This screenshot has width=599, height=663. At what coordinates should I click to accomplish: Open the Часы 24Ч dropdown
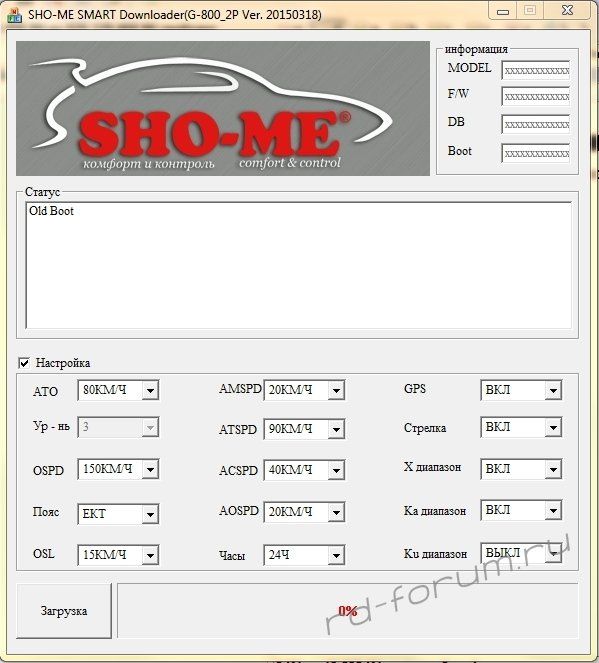[304, 555]
